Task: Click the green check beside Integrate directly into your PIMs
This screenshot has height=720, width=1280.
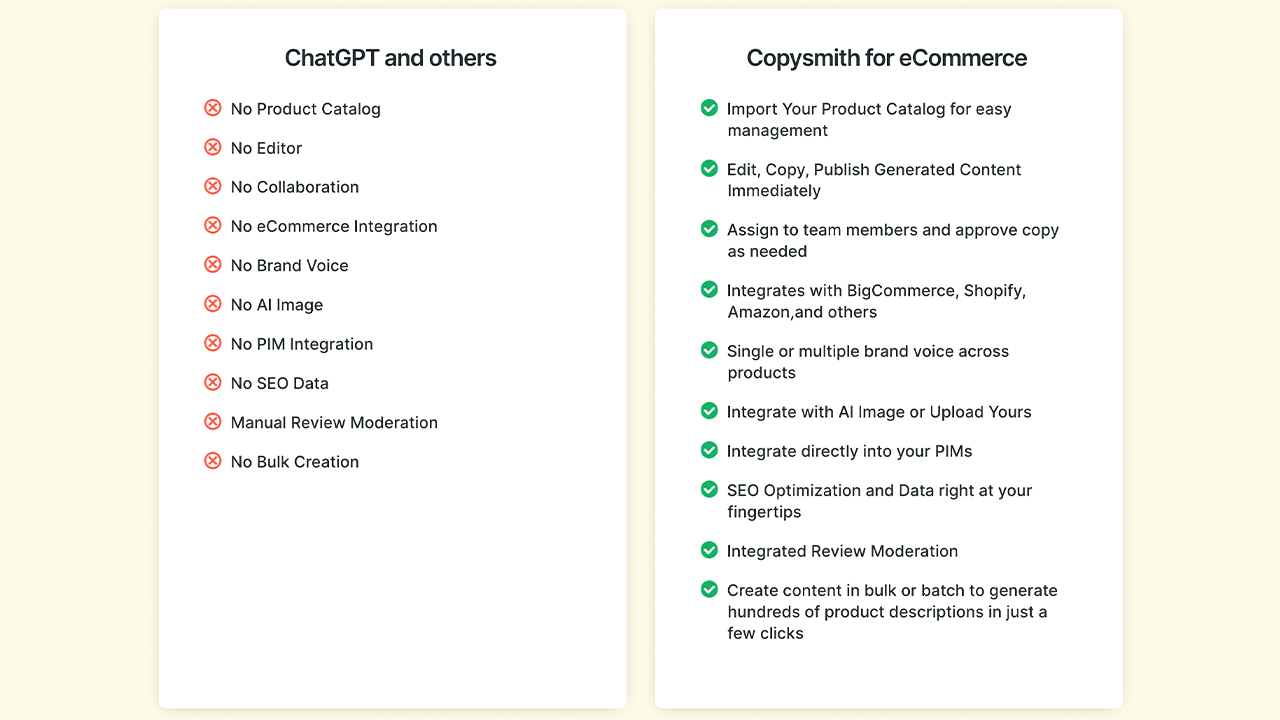Action: click(709, 450)
